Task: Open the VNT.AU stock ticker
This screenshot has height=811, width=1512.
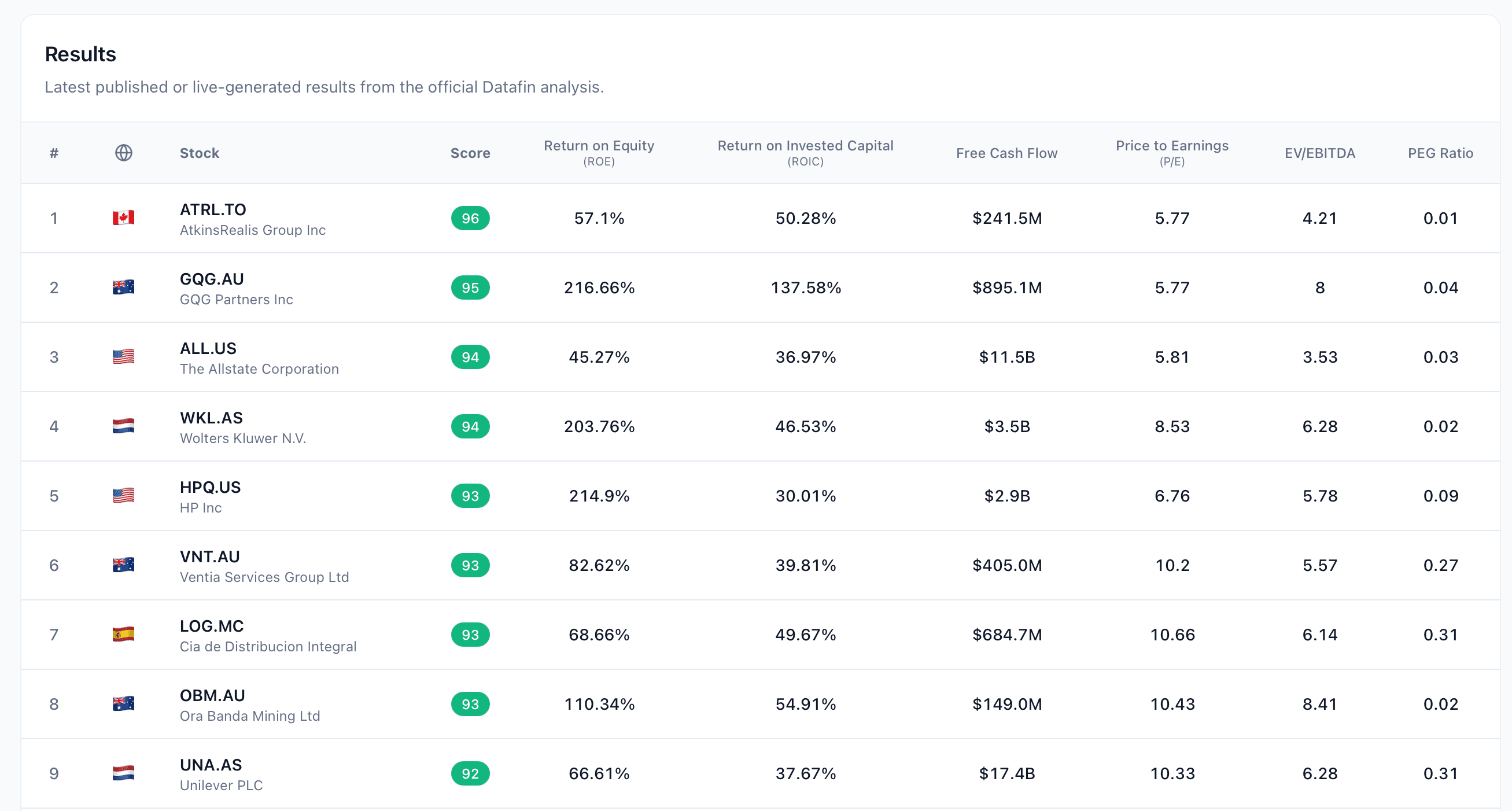Action: coord(210,556)
